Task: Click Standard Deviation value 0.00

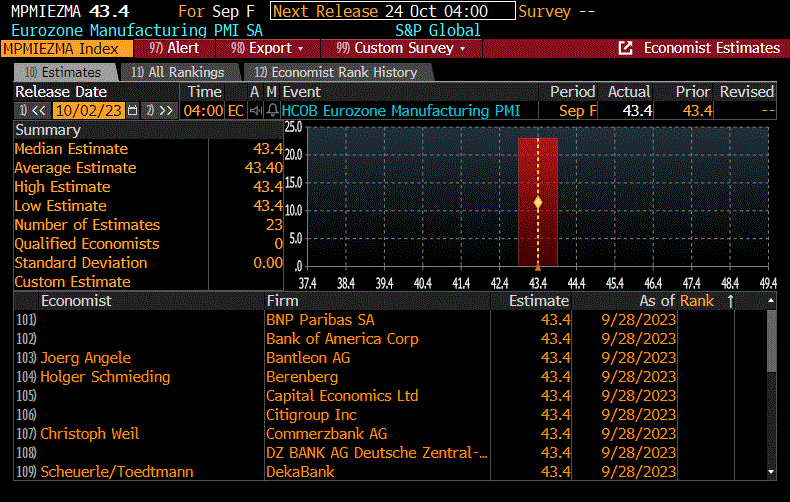Action: click(x=268, y=263)
